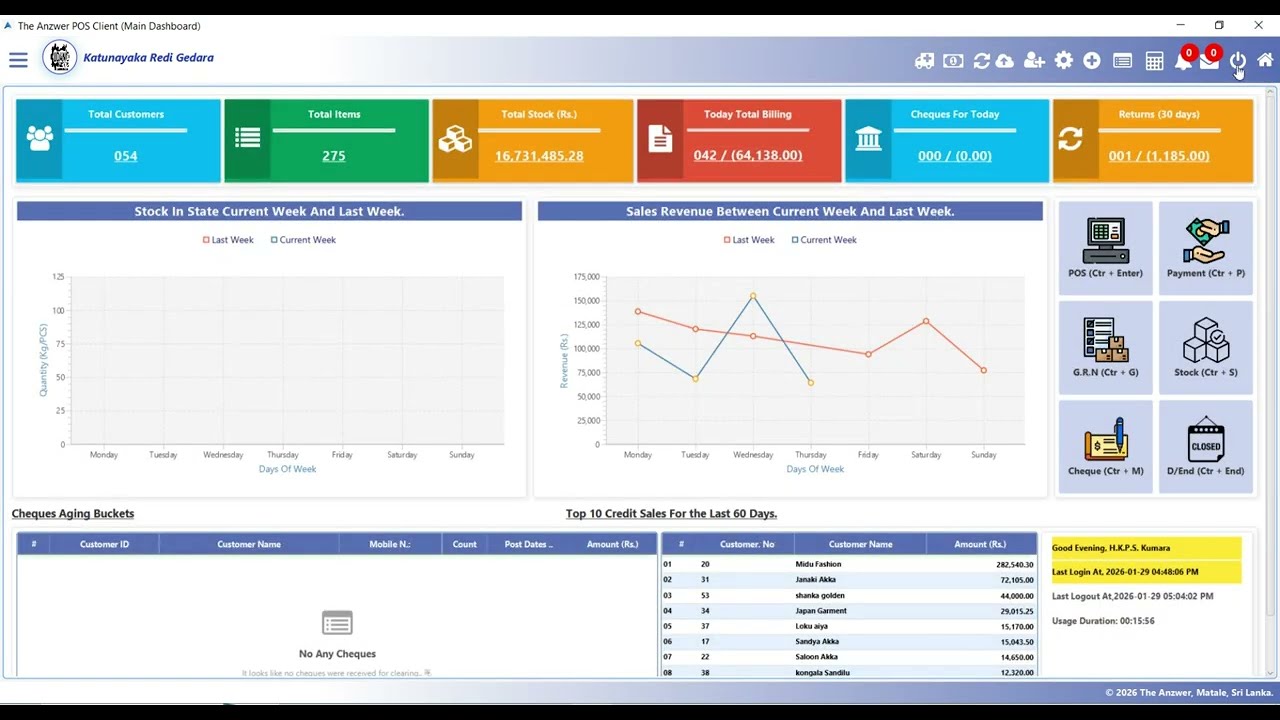The height and width of the screenshot is (720, 1280).
Task: Sort cheques by Count column
Action: (465, 544)
